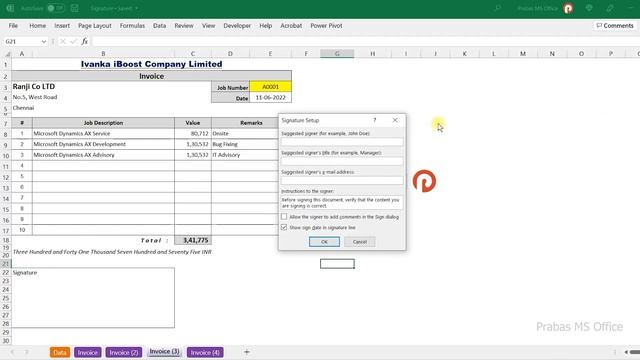Open the file name dropdown in title bar
This screenshot has height=360, width=640.
coord(137,8)
